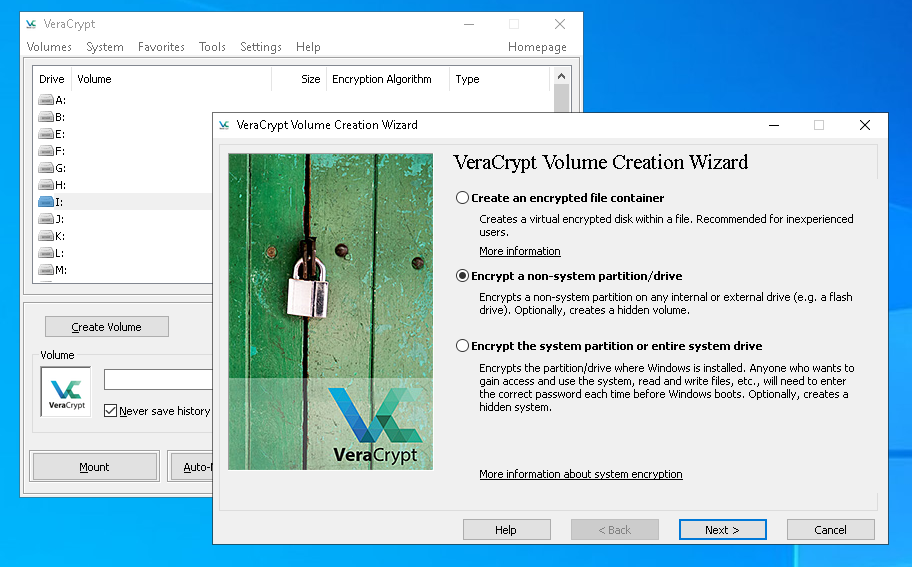Select drive A: icon in VeraCrypt list

click(46, 100)
